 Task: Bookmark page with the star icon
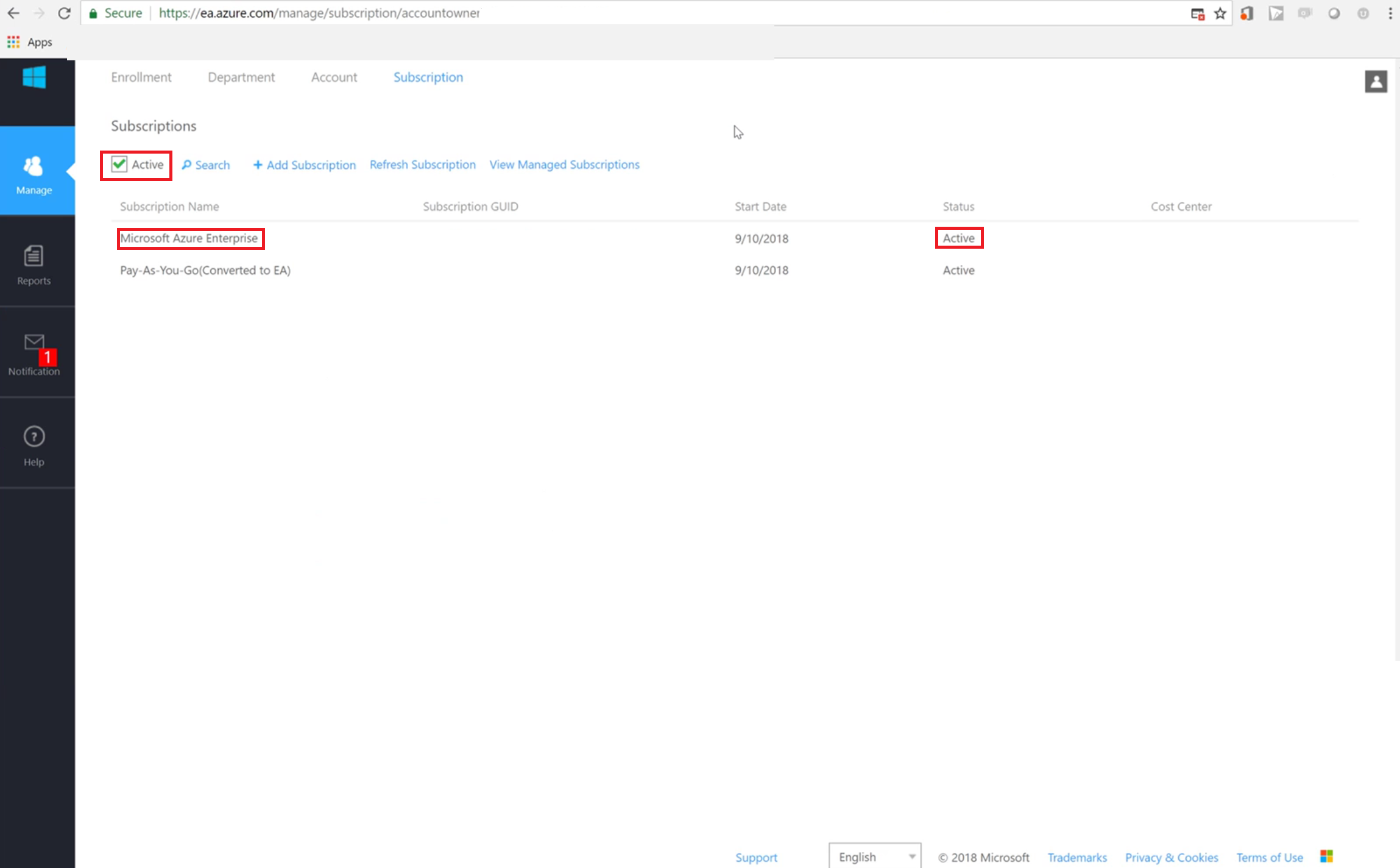[1220, 13]
